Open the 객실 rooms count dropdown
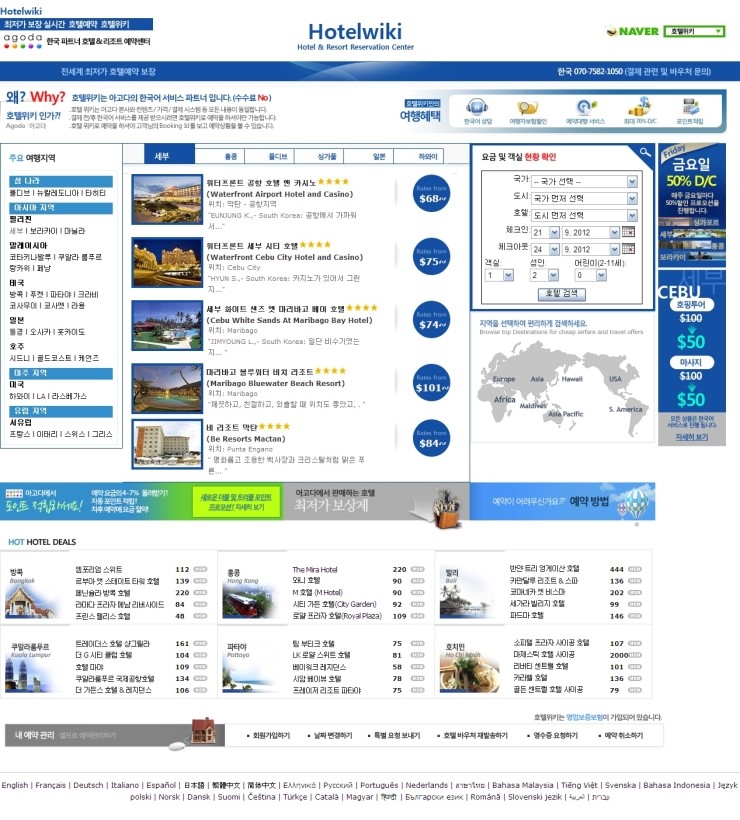 (x=499, y=275)
